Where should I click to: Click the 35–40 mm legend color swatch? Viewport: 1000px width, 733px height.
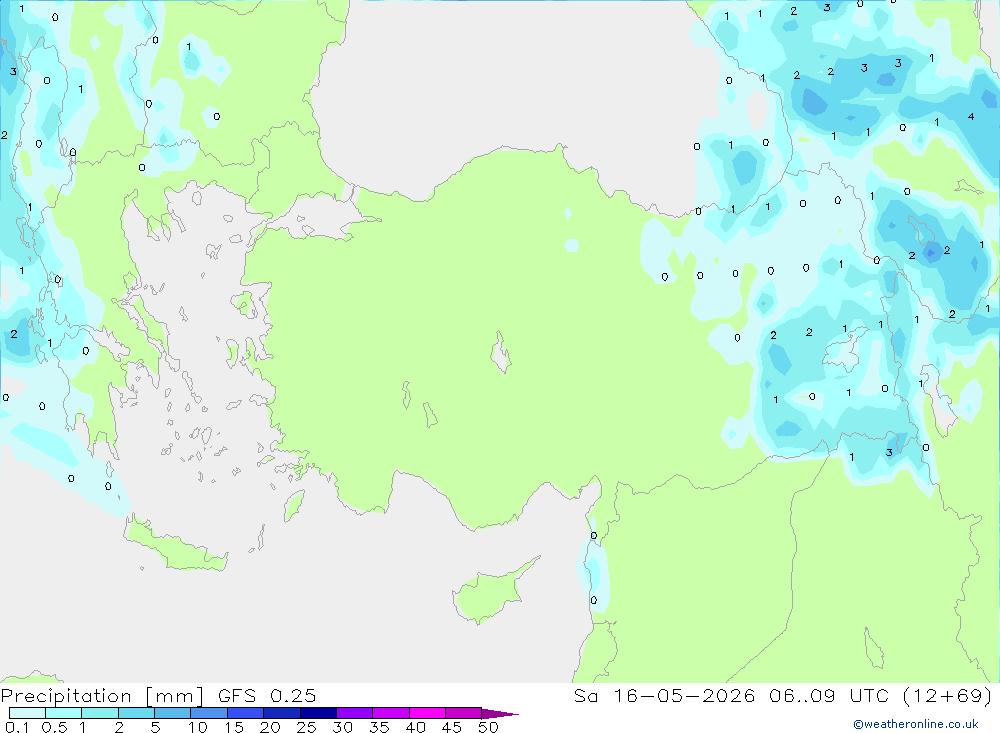coord(391,713)
